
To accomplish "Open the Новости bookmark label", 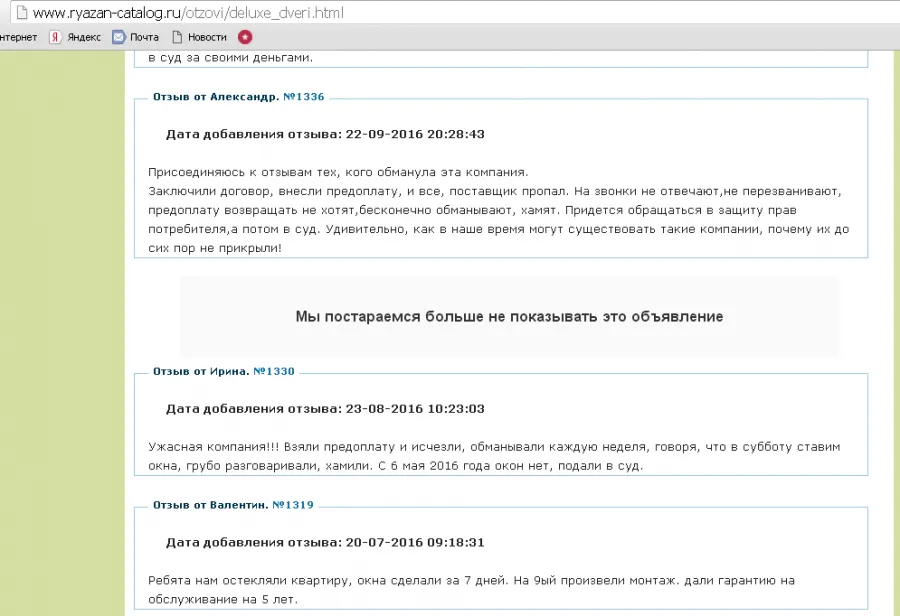I will [x=207, y=37].
